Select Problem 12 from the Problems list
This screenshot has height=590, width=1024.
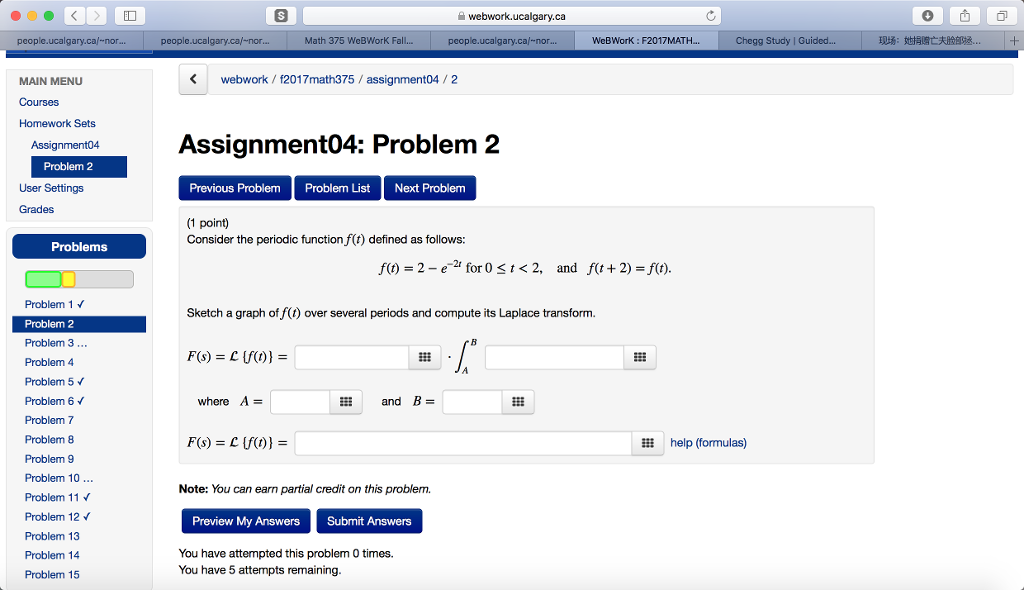click(x=57, y=516)
